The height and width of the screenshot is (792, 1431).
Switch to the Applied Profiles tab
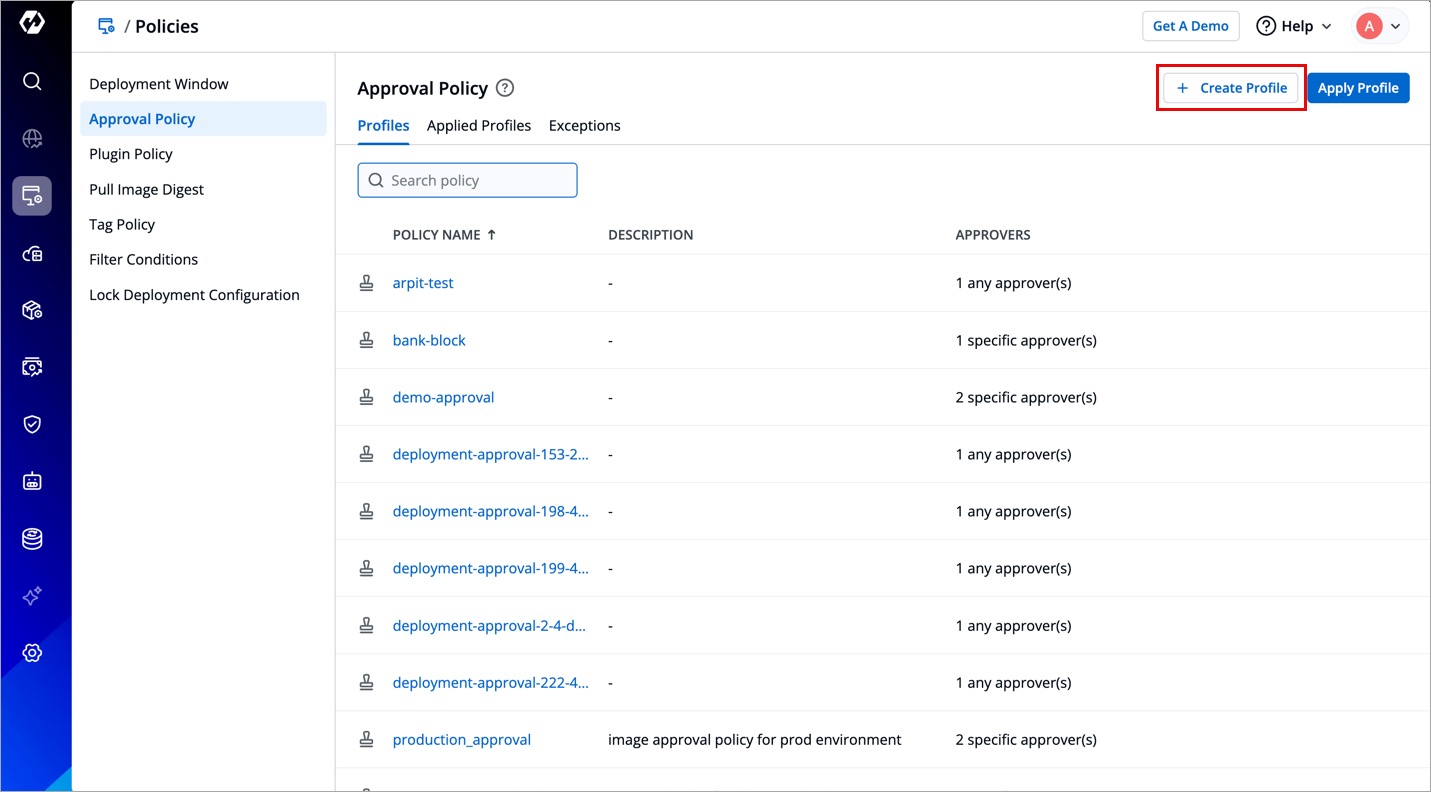tap(478, 126)
